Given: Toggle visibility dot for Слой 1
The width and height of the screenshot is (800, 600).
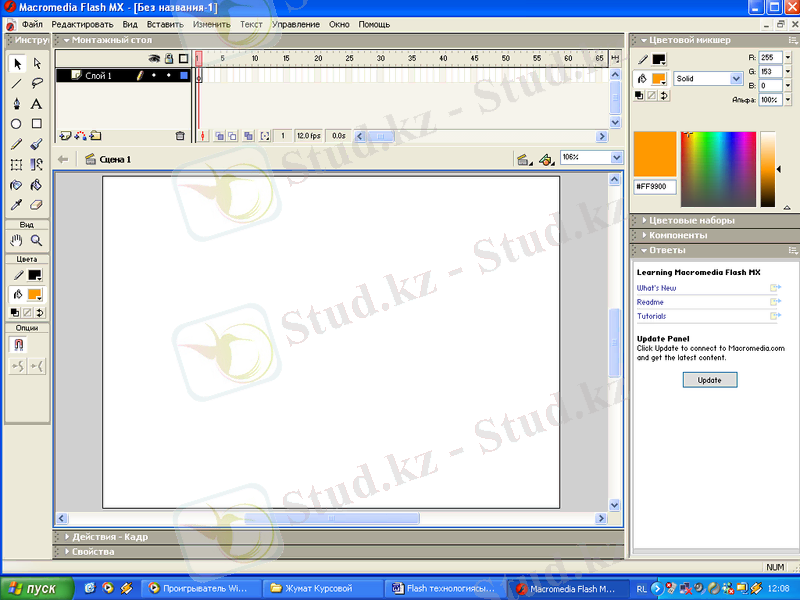Looking at the screenshot, I should click(x=154, y=76).
